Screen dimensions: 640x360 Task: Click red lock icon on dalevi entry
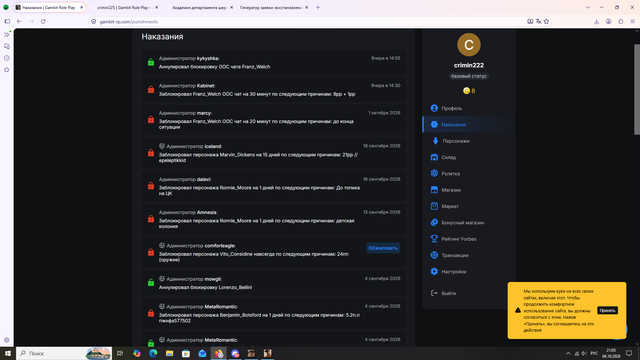(151, 186)
